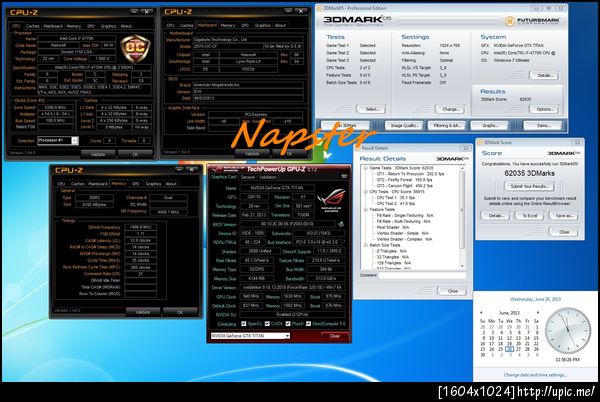Go to previous month in calendar
Viewport: 600px width, 402px height.
[x=481, y=312]
